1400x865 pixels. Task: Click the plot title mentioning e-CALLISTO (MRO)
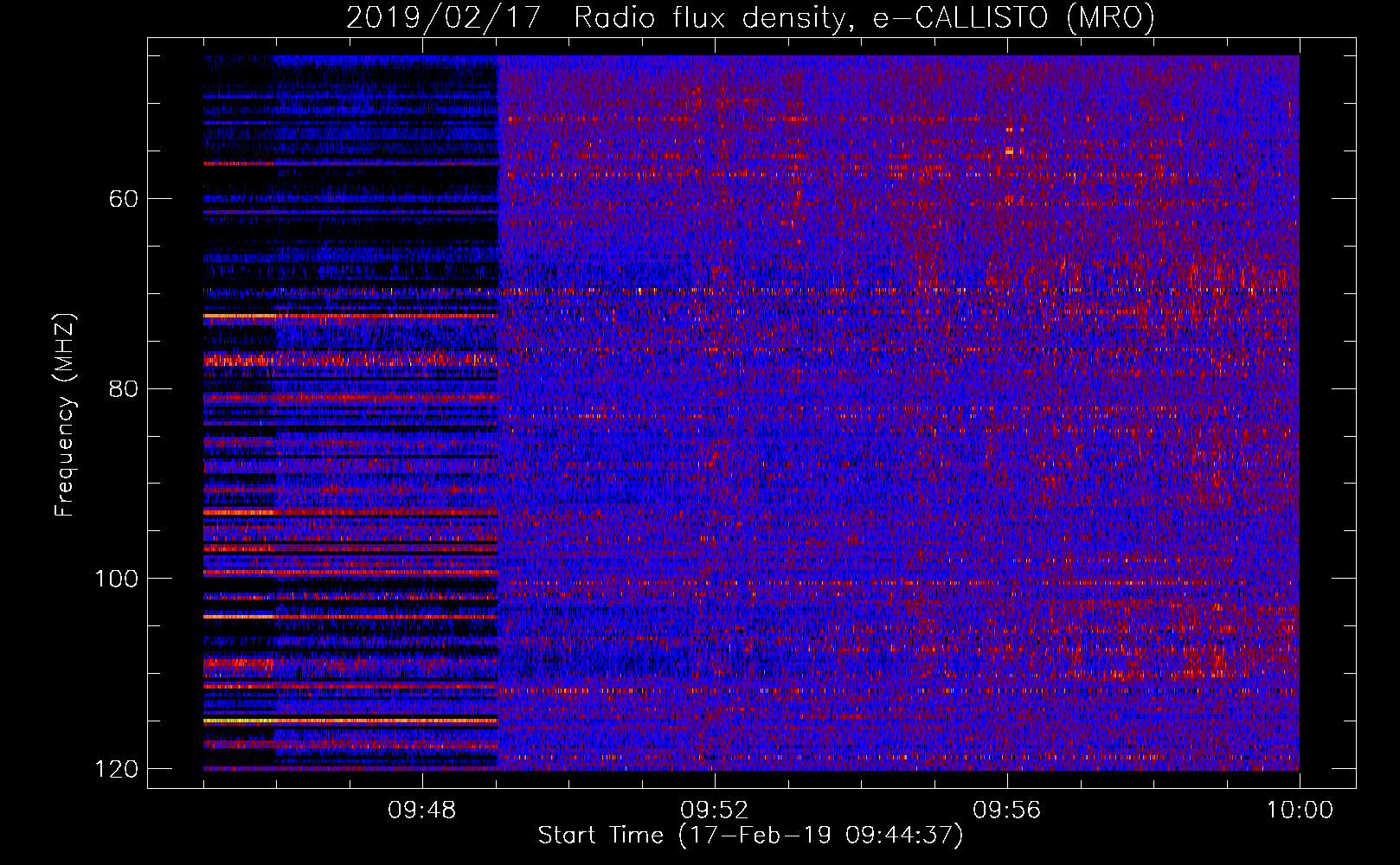750,17
